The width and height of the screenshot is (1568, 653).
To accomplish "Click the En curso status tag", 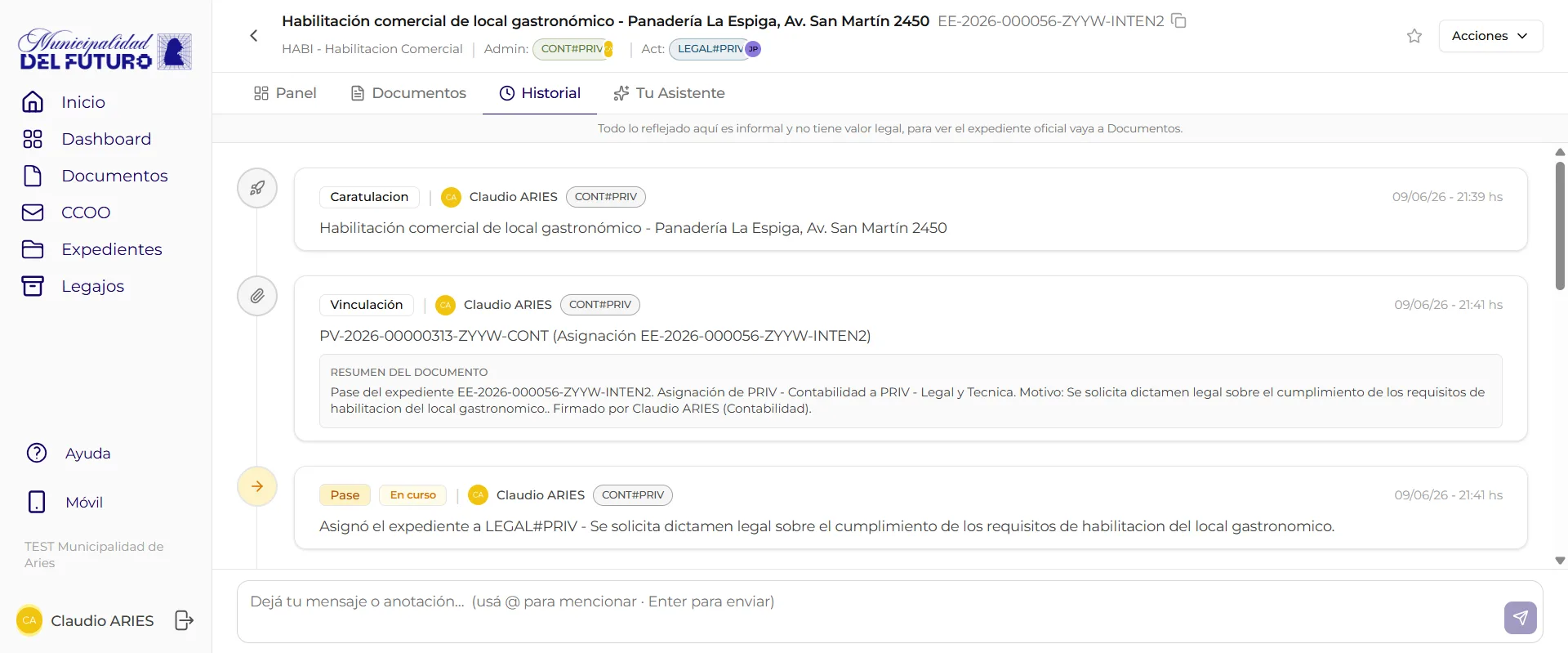I will (413, 495).
